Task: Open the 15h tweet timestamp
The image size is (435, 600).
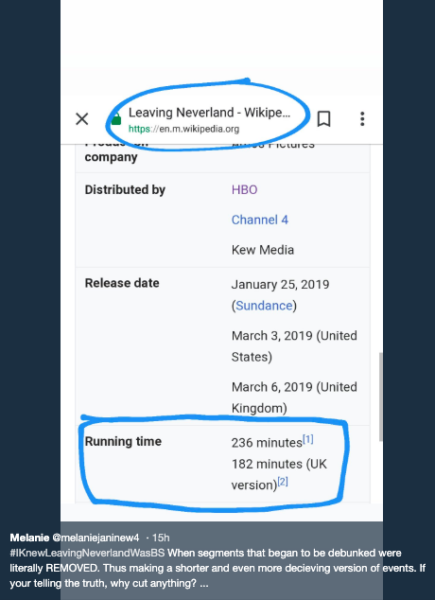Action: [x=161, y=538]
